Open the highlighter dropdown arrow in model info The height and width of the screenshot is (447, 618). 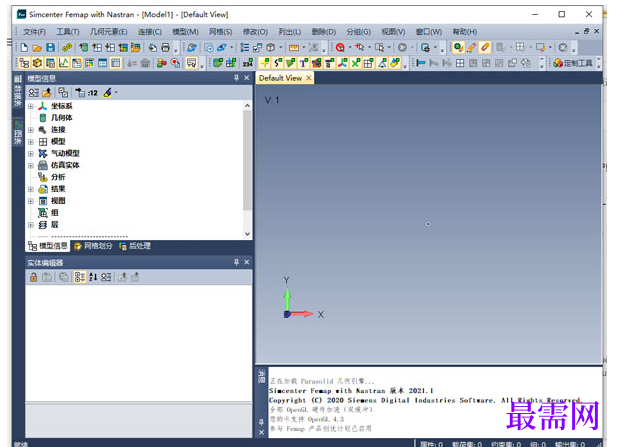tap(116, 93)
